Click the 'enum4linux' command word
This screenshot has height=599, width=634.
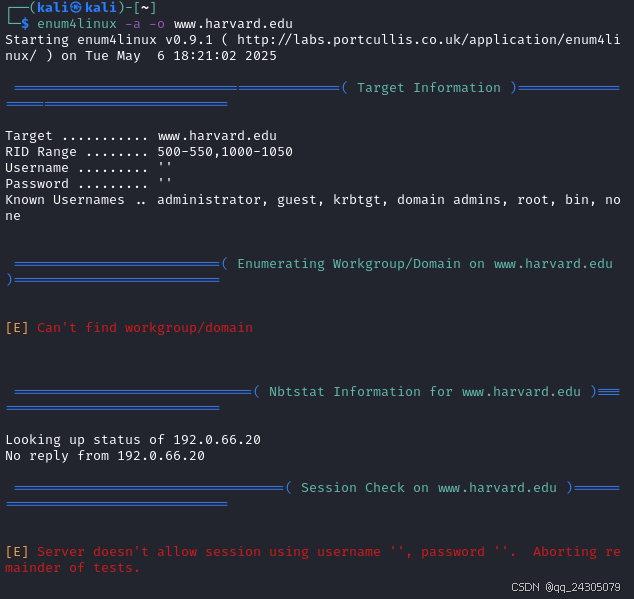coord(76,24)
